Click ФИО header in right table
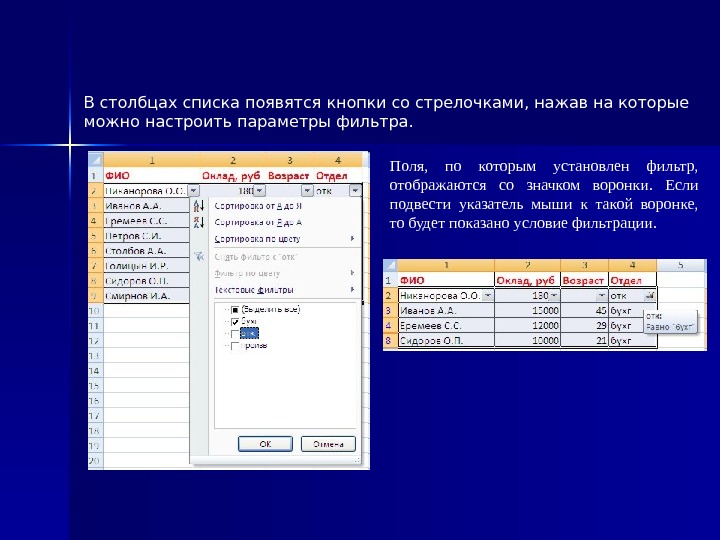The width and height of the screenshot is (720, 540). [x=446, y=280]
